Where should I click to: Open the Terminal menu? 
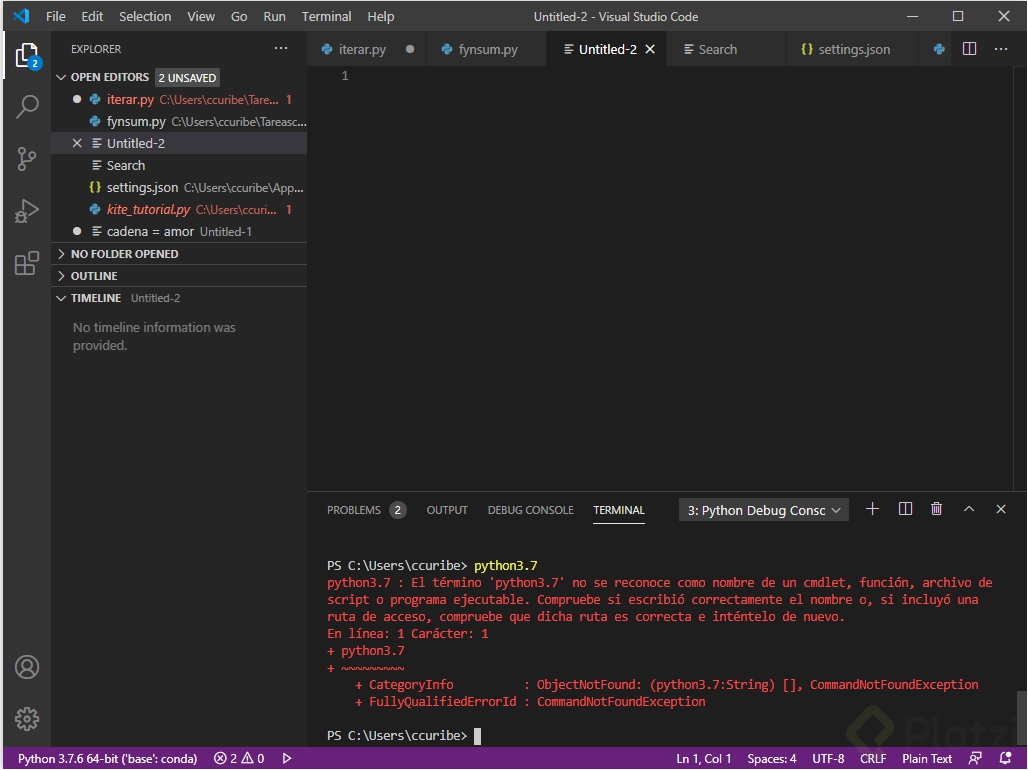pos(326,16)
